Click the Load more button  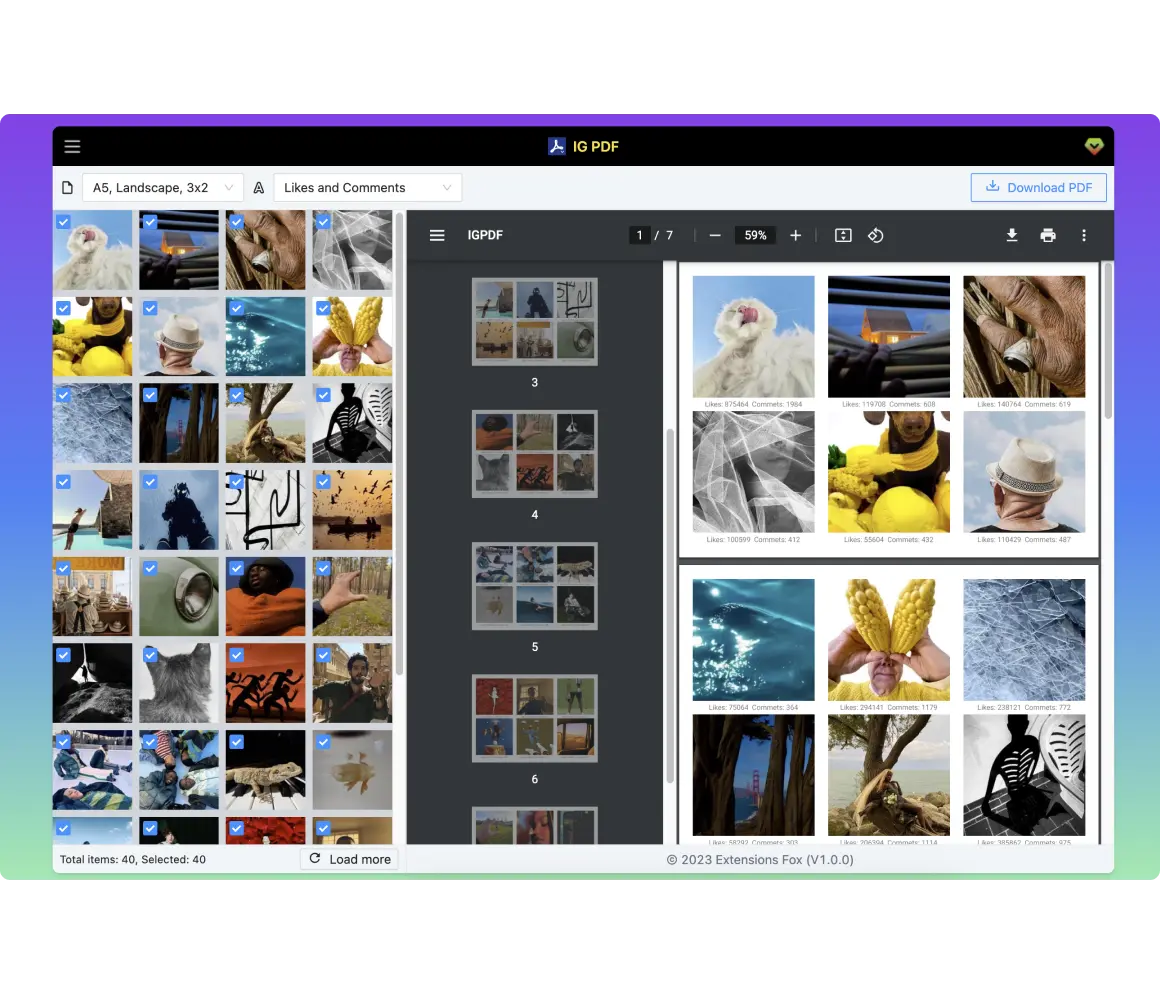(x=349, y=858)
